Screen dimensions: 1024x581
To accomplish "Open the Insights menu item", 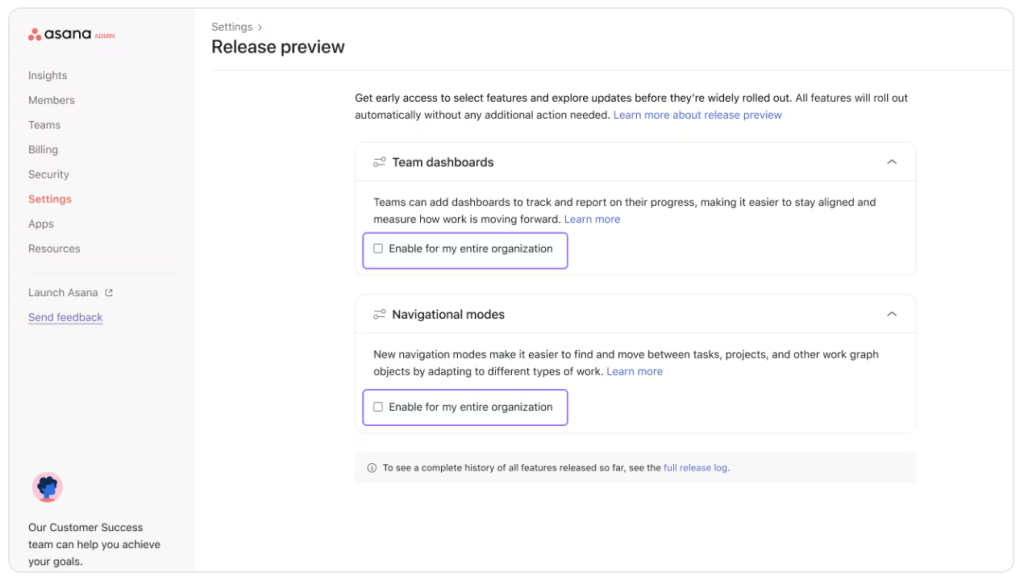I will click(47, 75).
